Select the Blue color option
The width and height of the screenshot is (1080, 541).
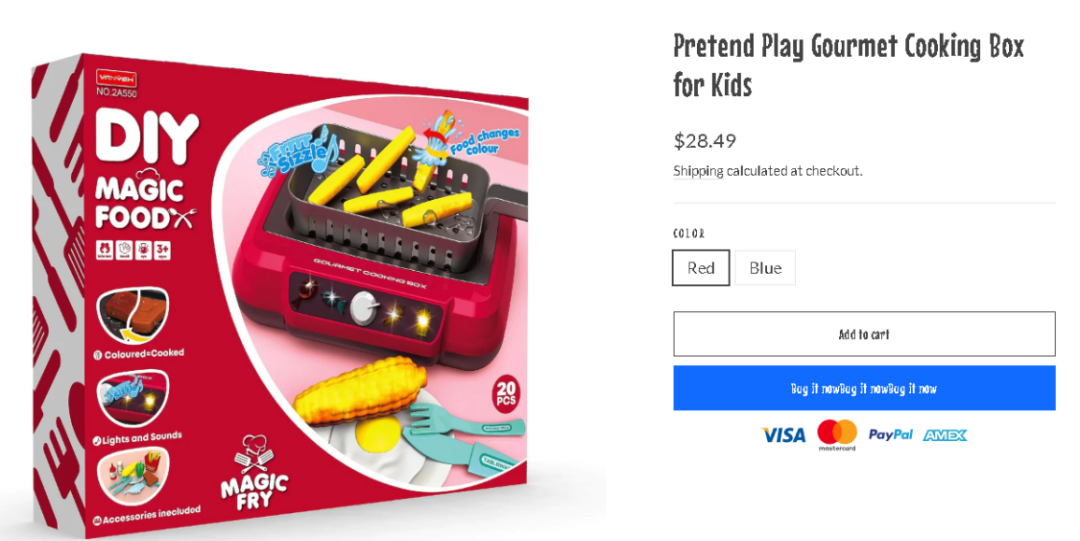765,267
